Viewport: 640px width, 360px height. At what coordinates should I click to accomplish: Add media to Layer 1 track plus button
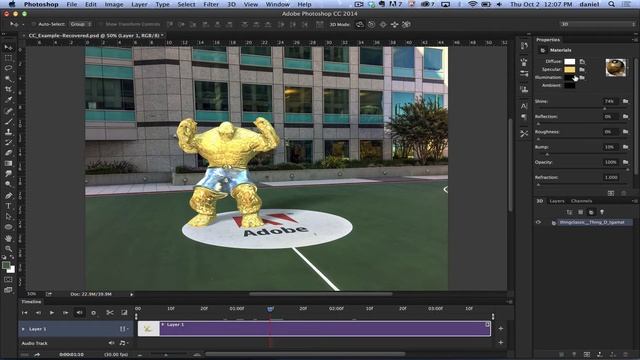click(x=501, y=329)
